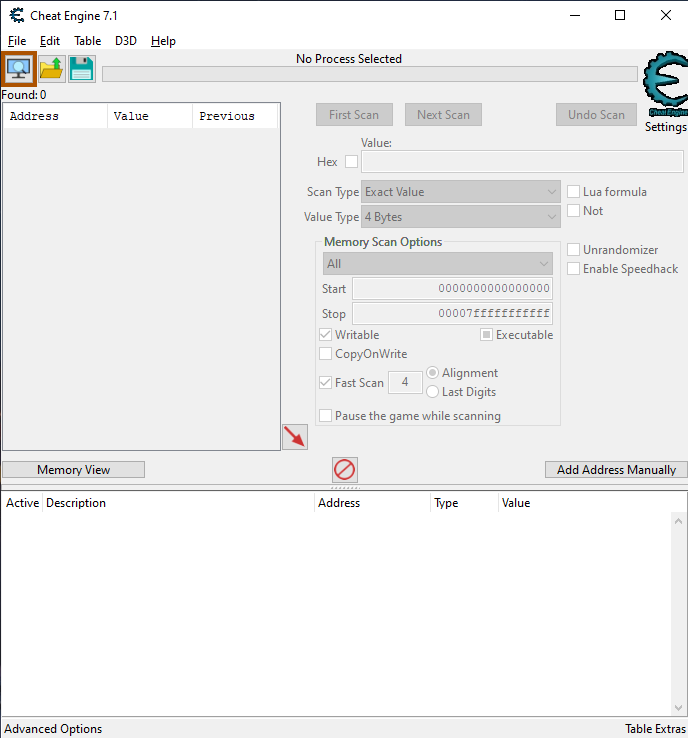This screenshot has height=738, width=688.
Task: Click red arrow to add selected addresses
Action: [295, 437]
